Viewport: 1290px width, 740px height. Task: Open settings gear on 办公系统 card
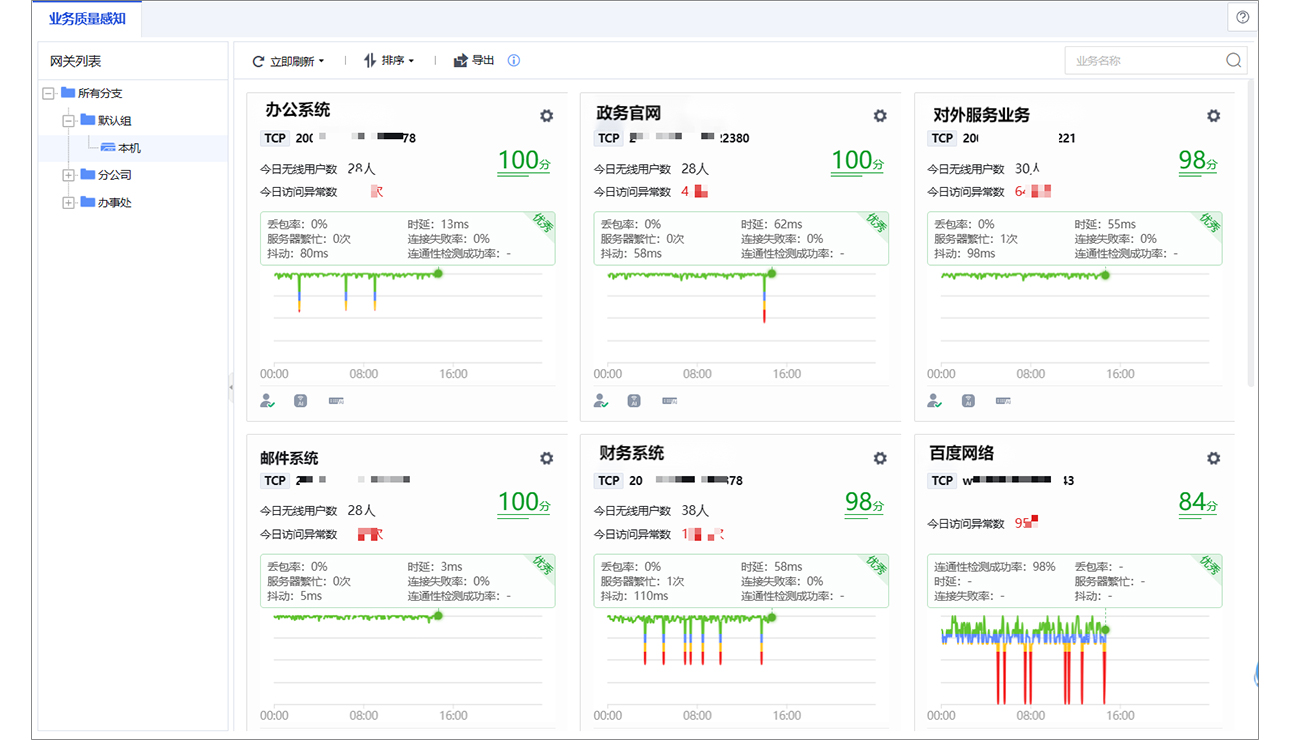pos(546,116)
